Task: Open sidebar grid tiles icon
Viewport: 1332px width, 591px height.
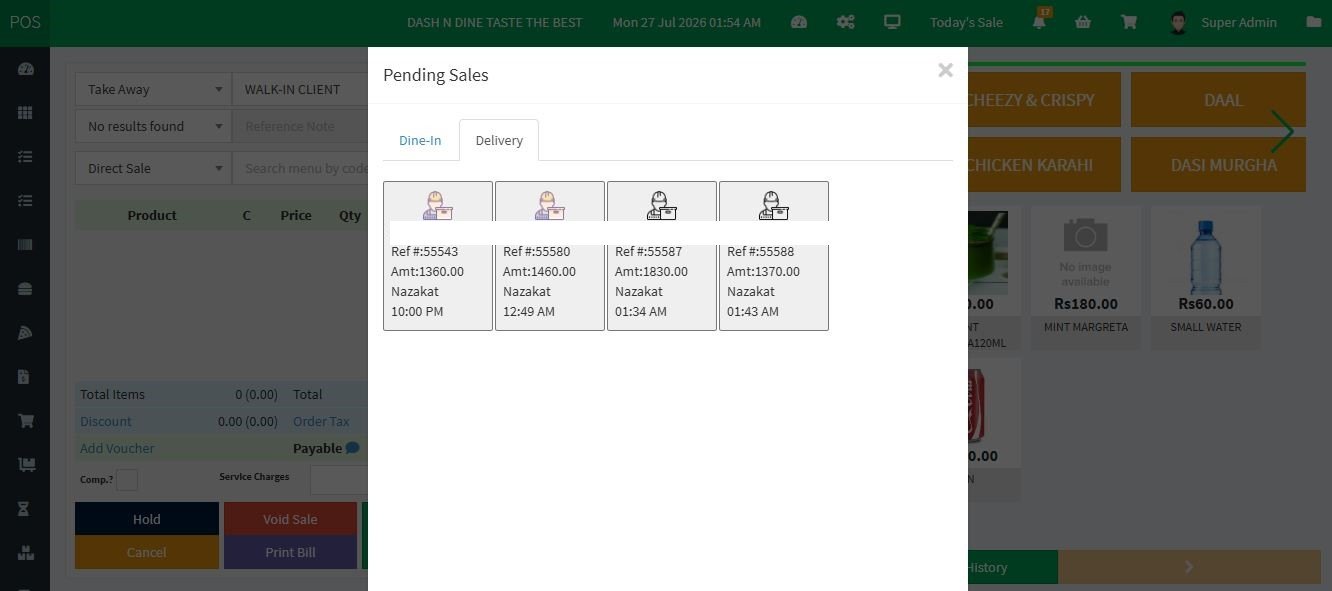Action: coord(26,113)
